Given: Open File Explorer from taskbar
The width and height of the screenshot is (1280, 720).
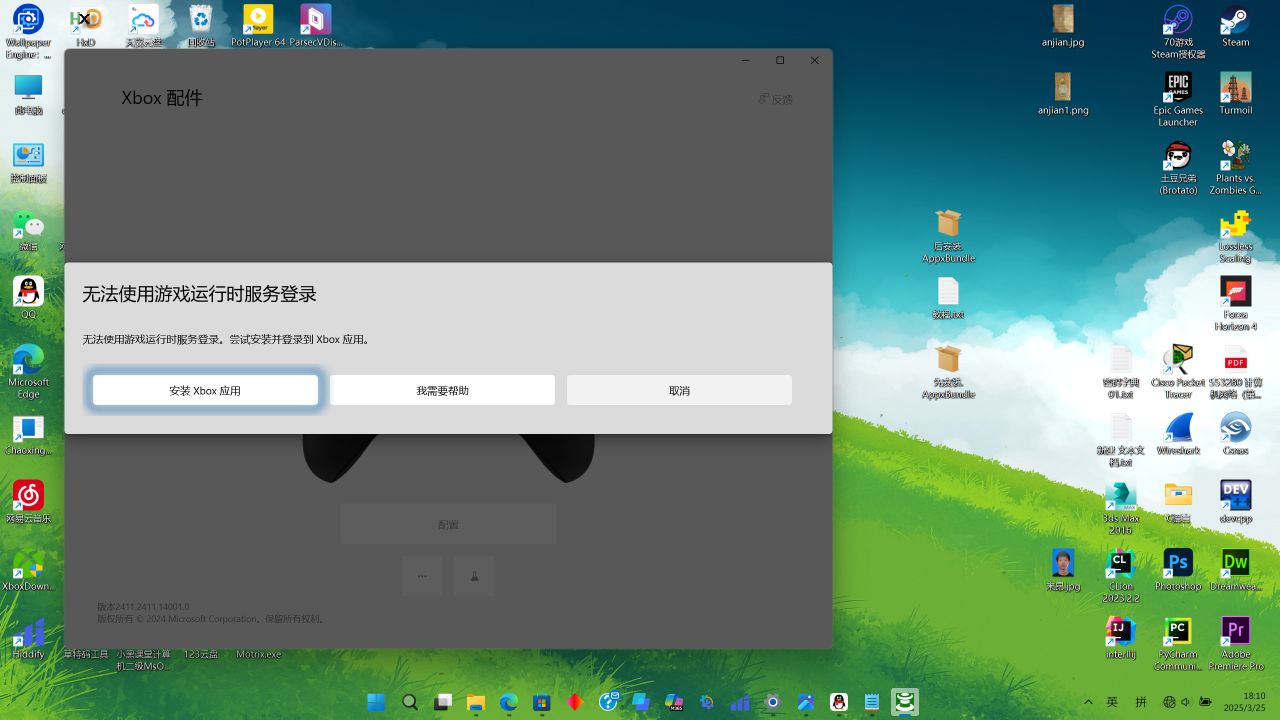Looking at the screenshot, I should pyautogui.click(x=475, y=703).
